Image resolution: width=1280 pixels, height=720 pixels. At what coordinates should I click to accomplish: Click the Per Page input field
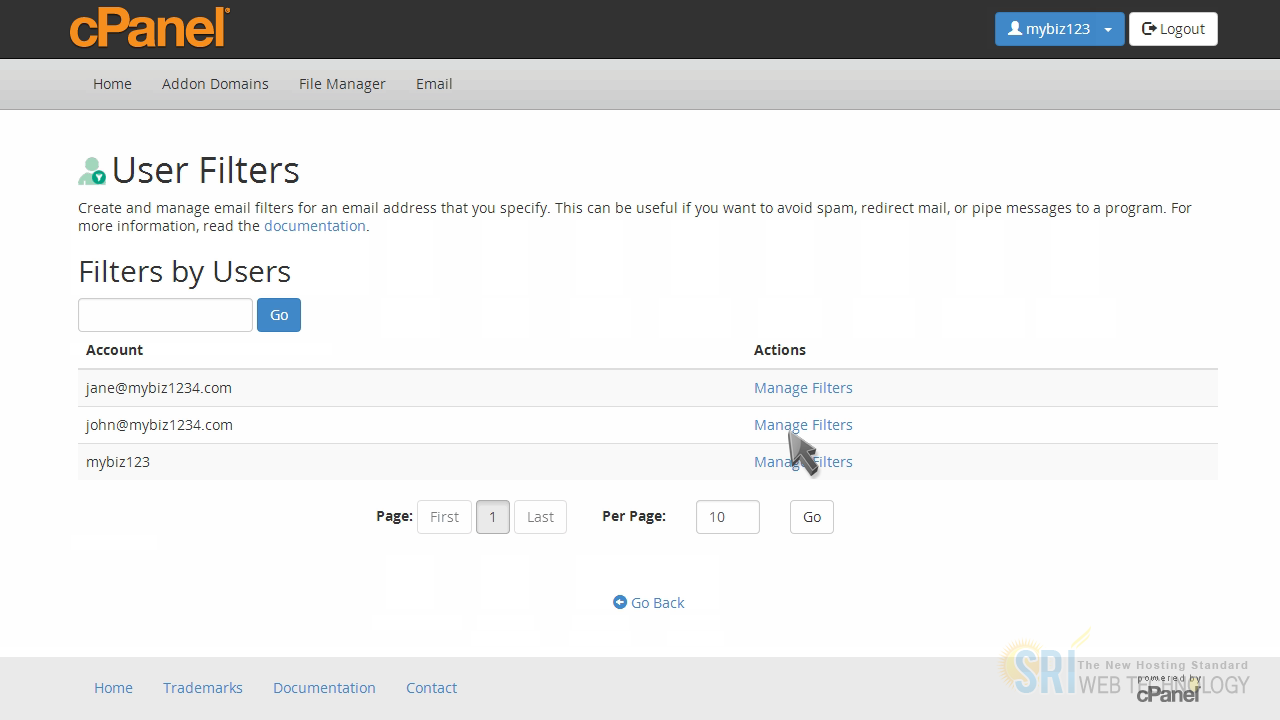pos(727,517)
